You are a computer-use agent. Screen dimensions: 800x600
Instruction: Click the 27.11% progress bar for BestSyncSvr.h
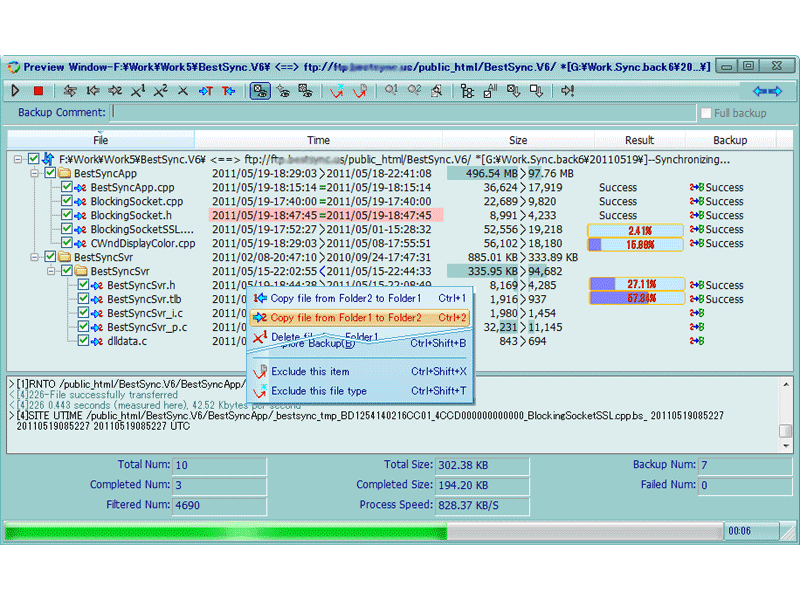(x=637, y=284)
